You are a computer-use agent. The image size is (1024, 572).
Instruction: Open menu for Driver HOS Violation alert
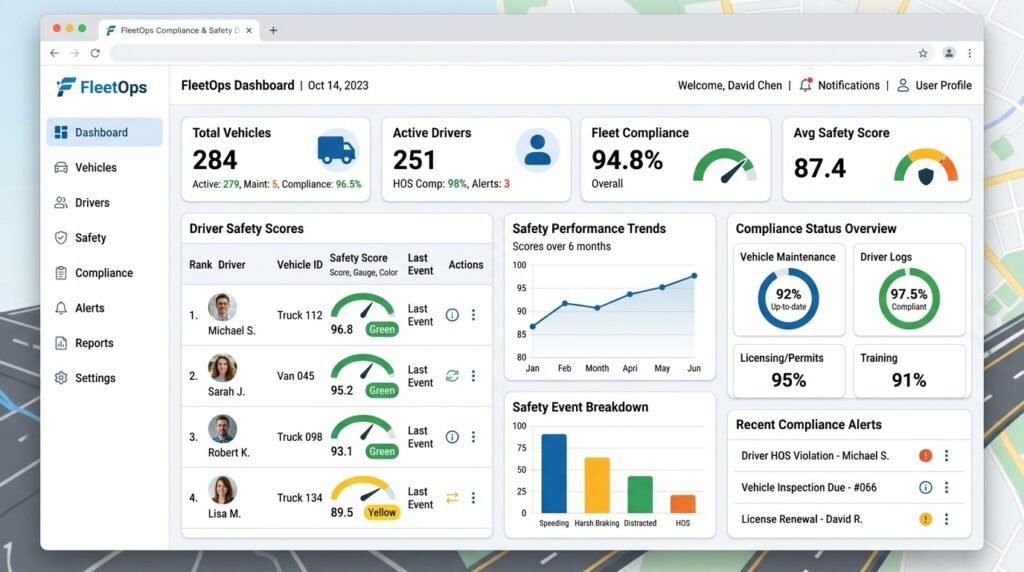pos(946,456)
